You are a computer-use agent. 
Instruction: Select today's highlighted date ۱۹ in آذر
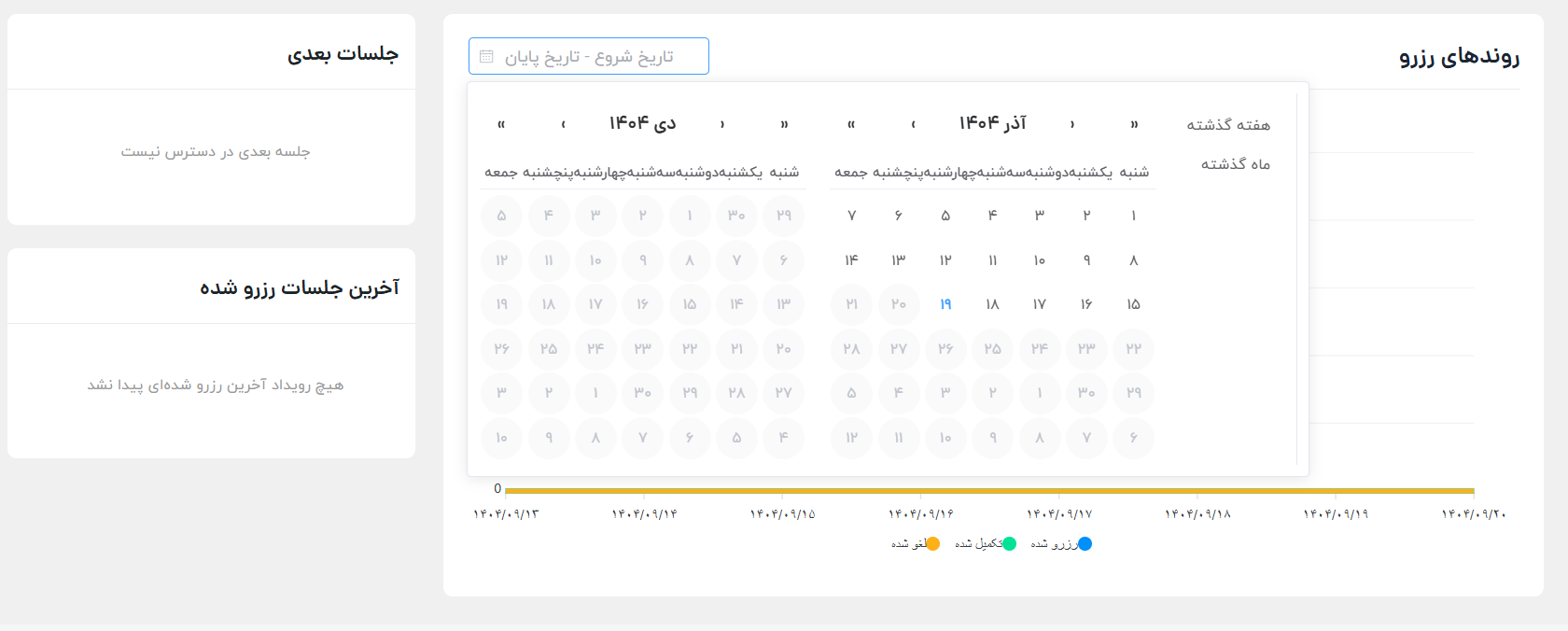945,304
